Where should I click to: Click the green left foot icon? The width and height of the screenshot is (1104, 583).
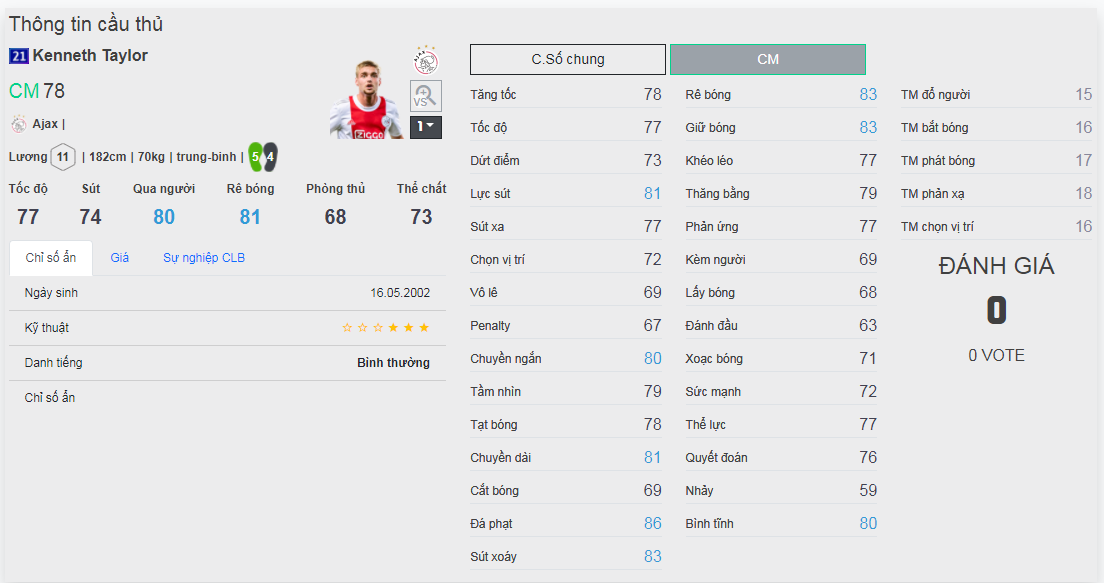pyautogui.click(x=256, y=157)
